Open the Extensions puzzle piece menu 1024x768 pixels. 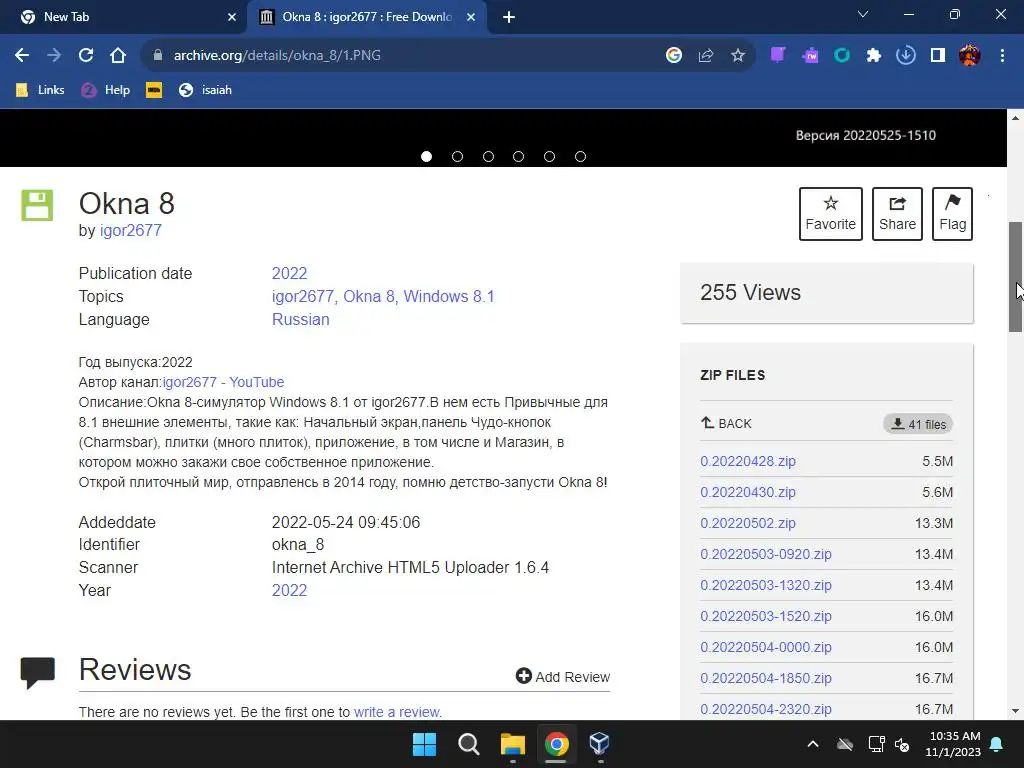coord(874,56)
